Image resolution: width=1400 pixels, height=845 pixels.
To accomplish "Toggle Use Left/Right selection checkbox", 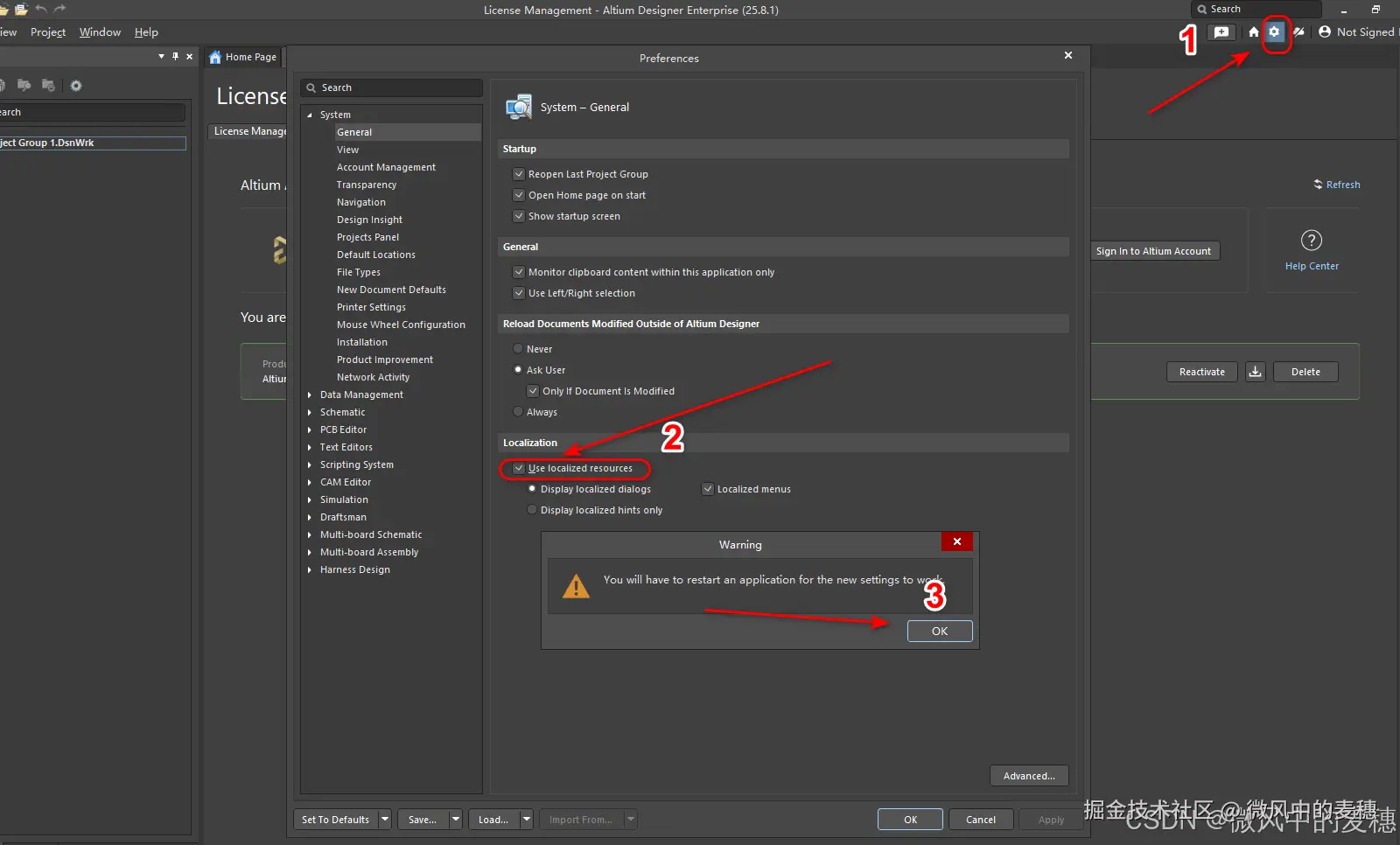I will [519, 293].
